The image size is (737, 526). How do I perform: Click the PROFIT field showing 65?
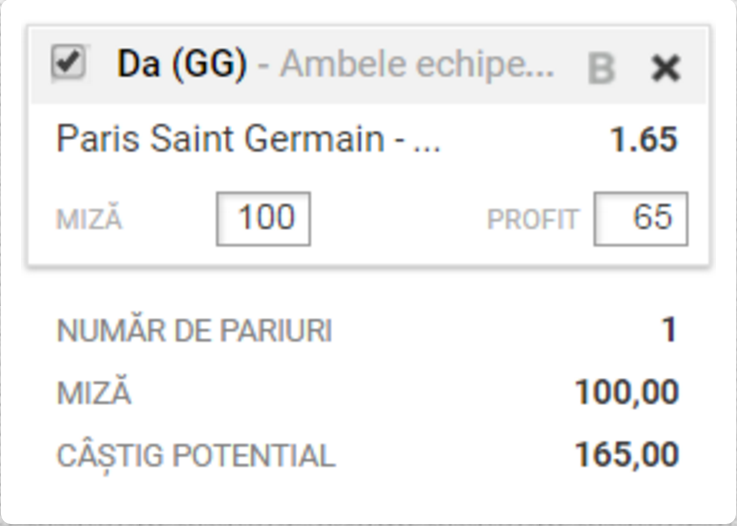click(641, 219)
